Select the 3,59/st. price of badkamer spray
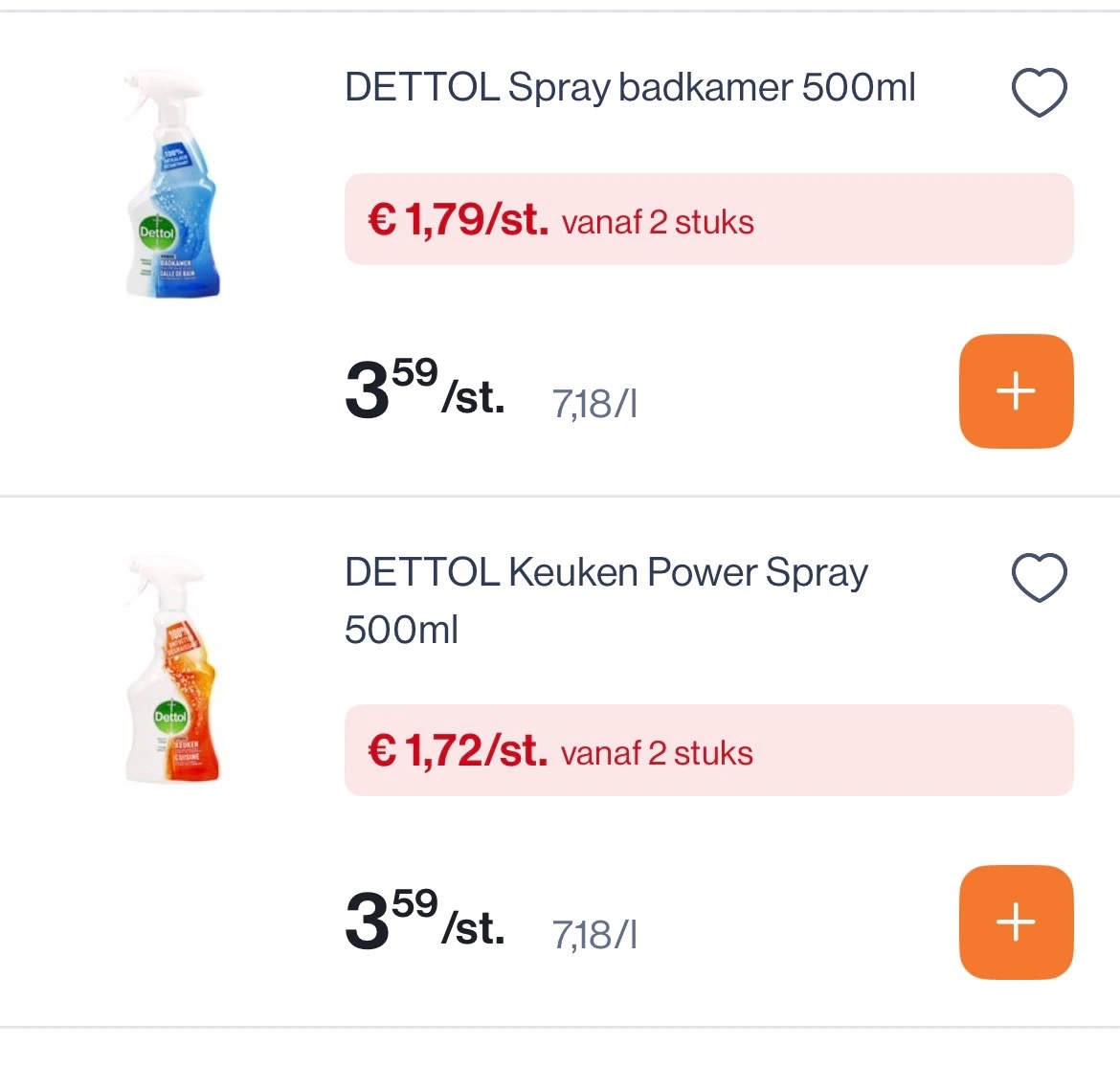 pyautogui.click(x=424, y=390)
